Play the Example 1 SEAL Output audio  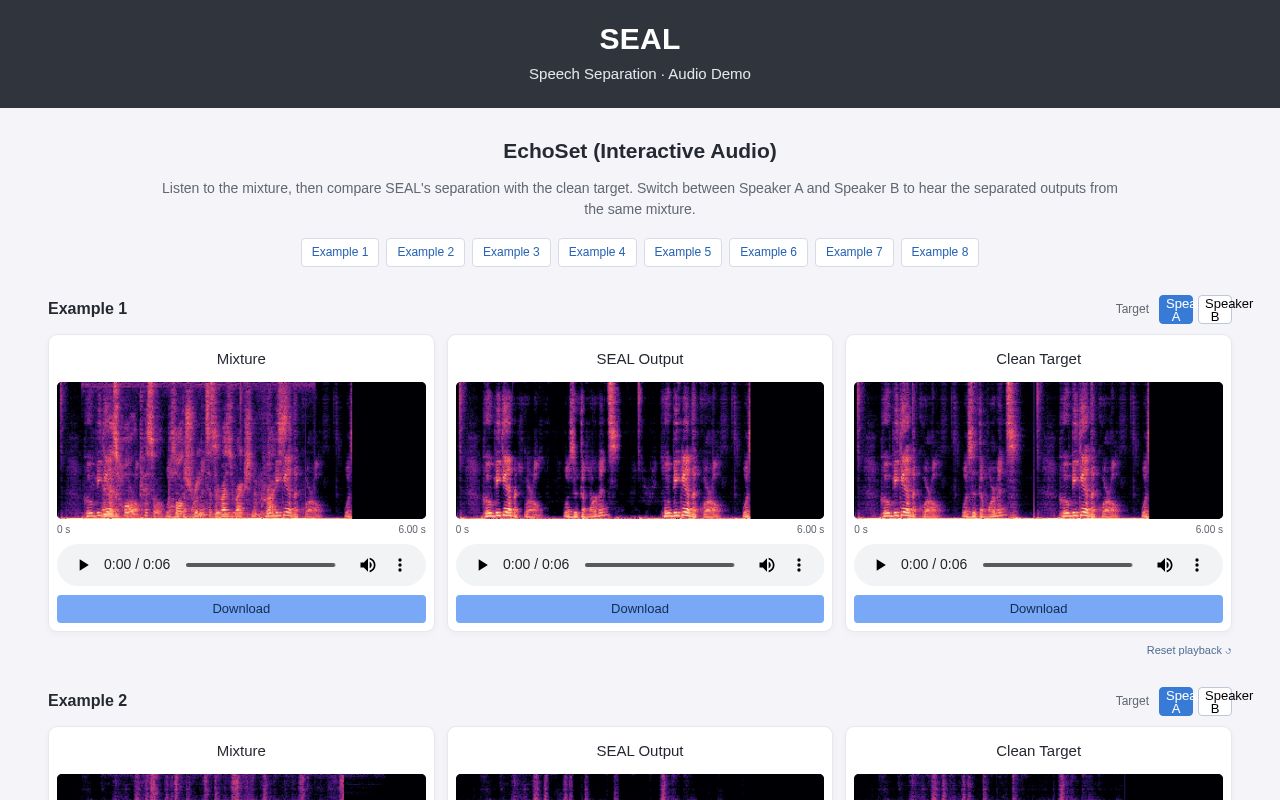(483, 565)
